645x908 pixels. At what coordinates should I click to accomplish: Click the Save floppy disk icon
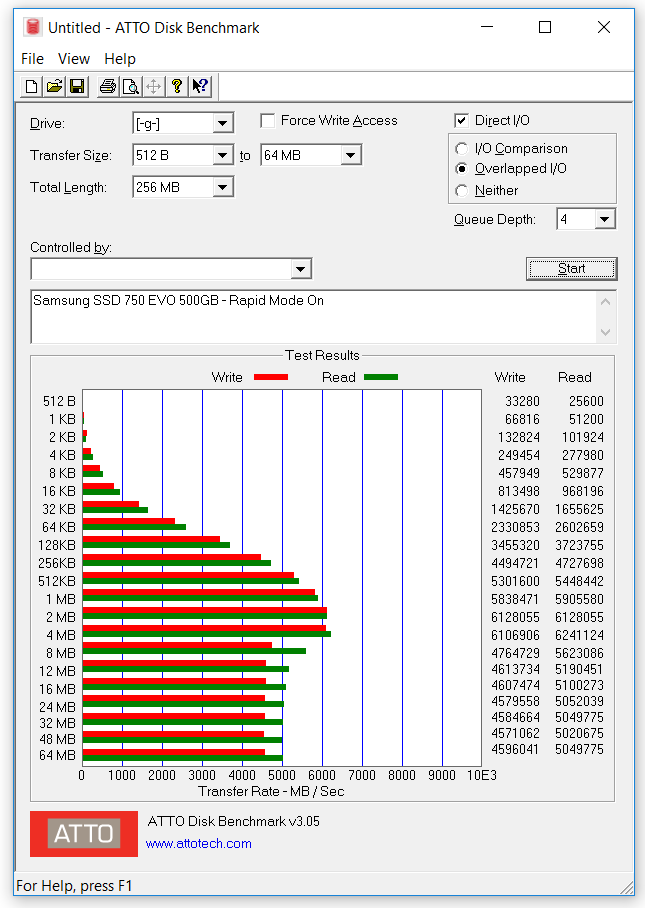[76, 87]
